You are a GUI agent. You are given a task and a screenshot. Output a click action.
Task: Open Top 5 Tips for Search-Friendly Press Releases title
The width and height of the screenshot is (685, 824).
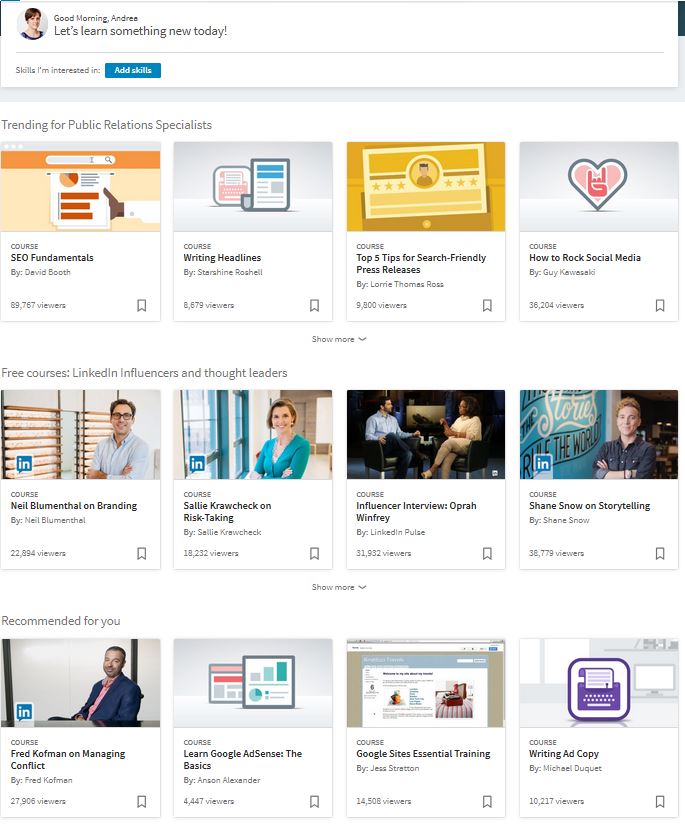click(x=421, y=264)
